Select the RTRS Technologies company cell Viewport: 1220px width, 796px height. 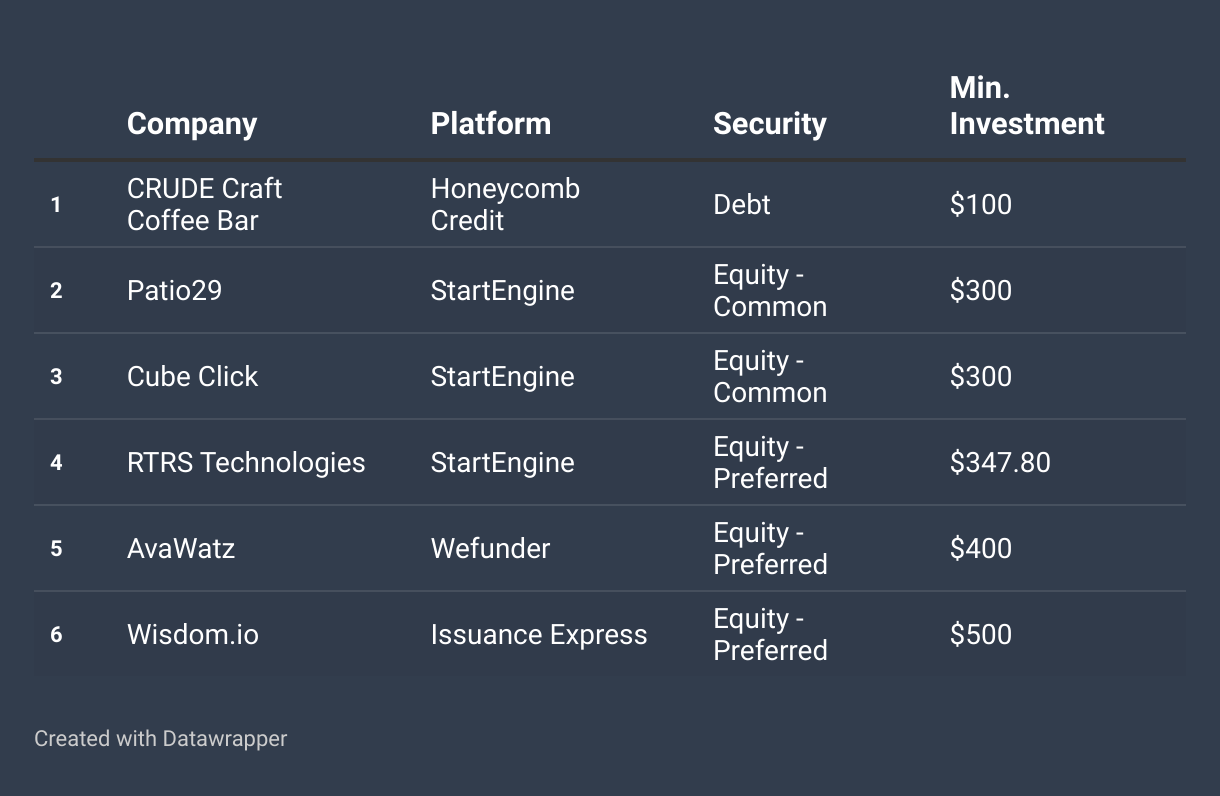coord(246,463)
